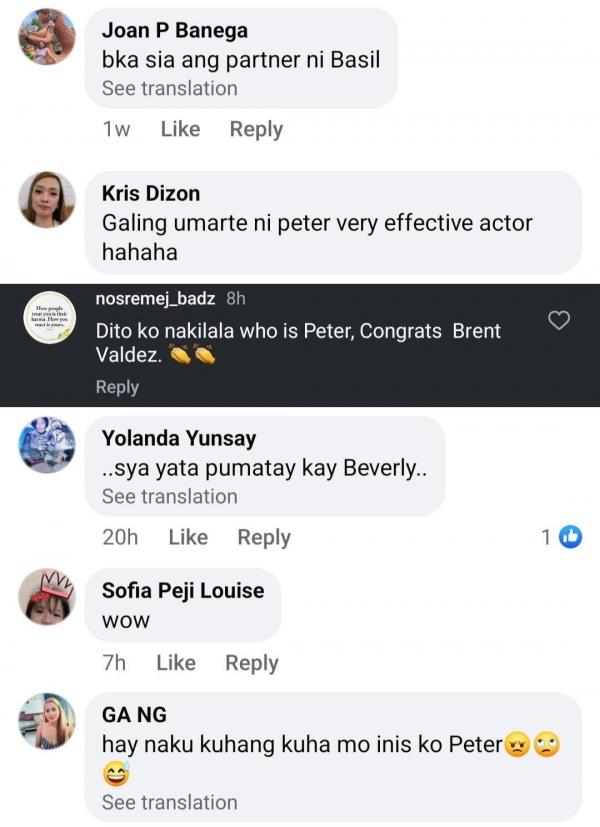Show translation for Yolanda Yunsay's comment
Image resolution: width=600 pixels, height=827 pixels.
[169, 496]
